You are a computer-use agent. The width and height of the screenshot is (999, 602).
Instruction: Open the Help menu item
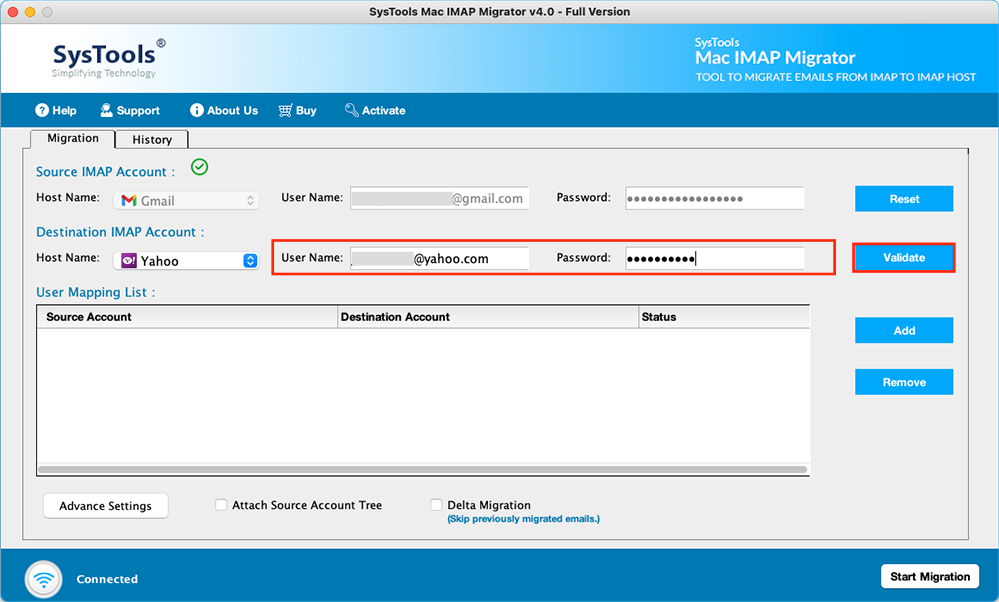56,110
